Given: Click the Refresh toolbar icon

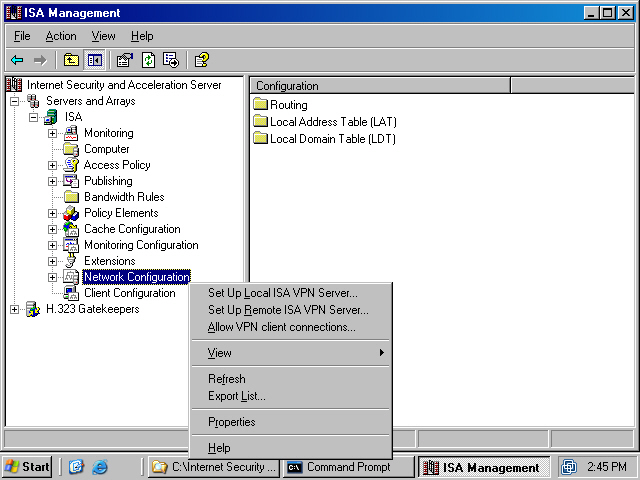Looking at the screenshot, I should click(148, 60).
